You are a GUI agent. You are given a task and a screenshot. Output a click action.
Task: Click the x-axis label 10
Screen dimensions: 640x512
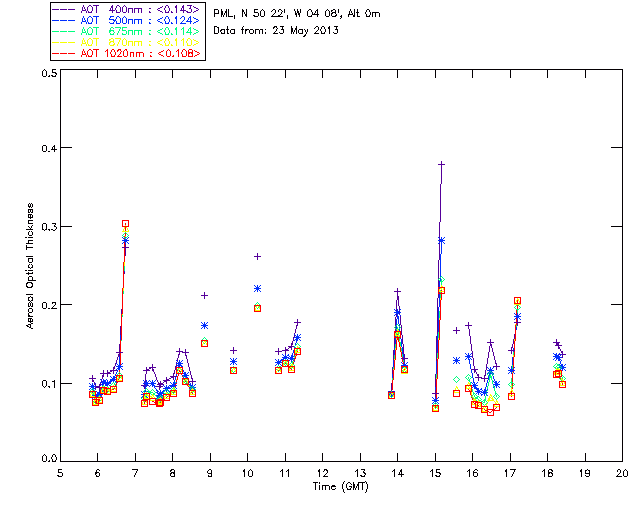pyautogui.click(x=247, y=473)
